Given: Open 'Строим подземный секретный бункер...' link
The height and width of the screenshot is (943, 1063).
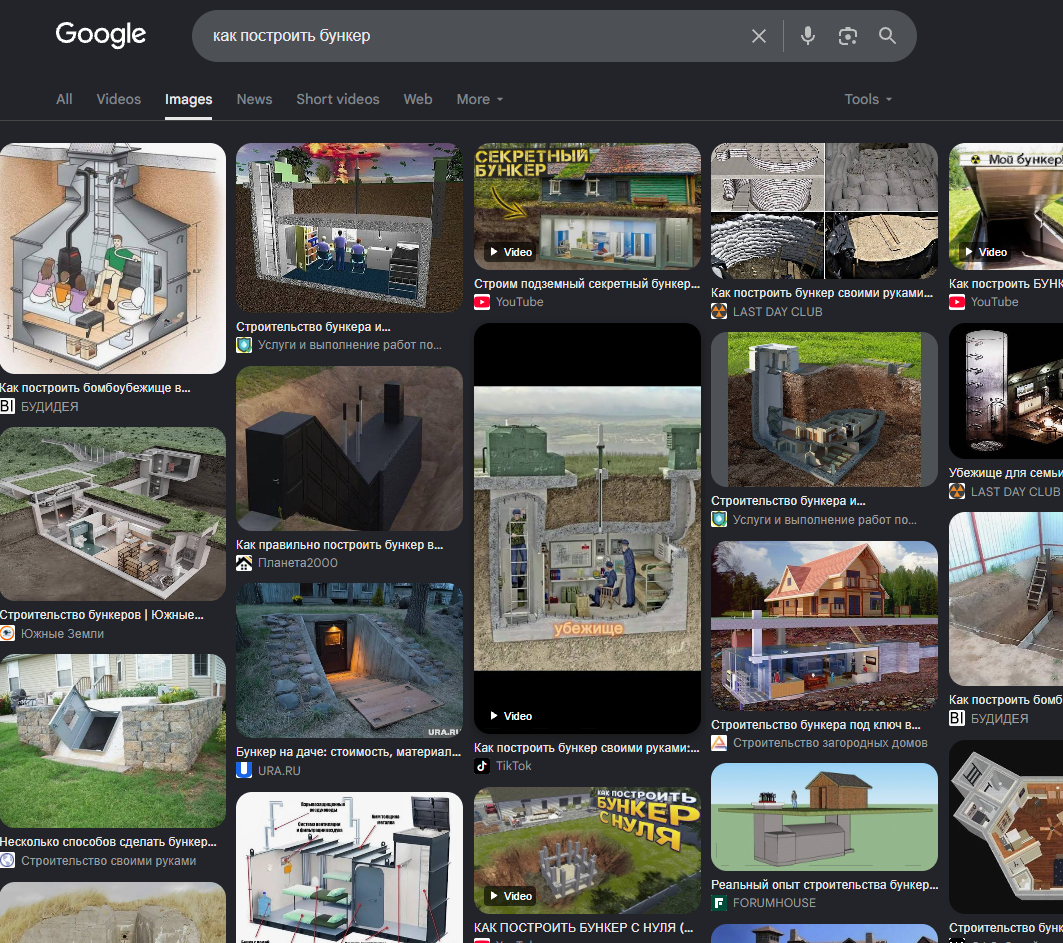Looking at the screenshot, I should (587, 284).
